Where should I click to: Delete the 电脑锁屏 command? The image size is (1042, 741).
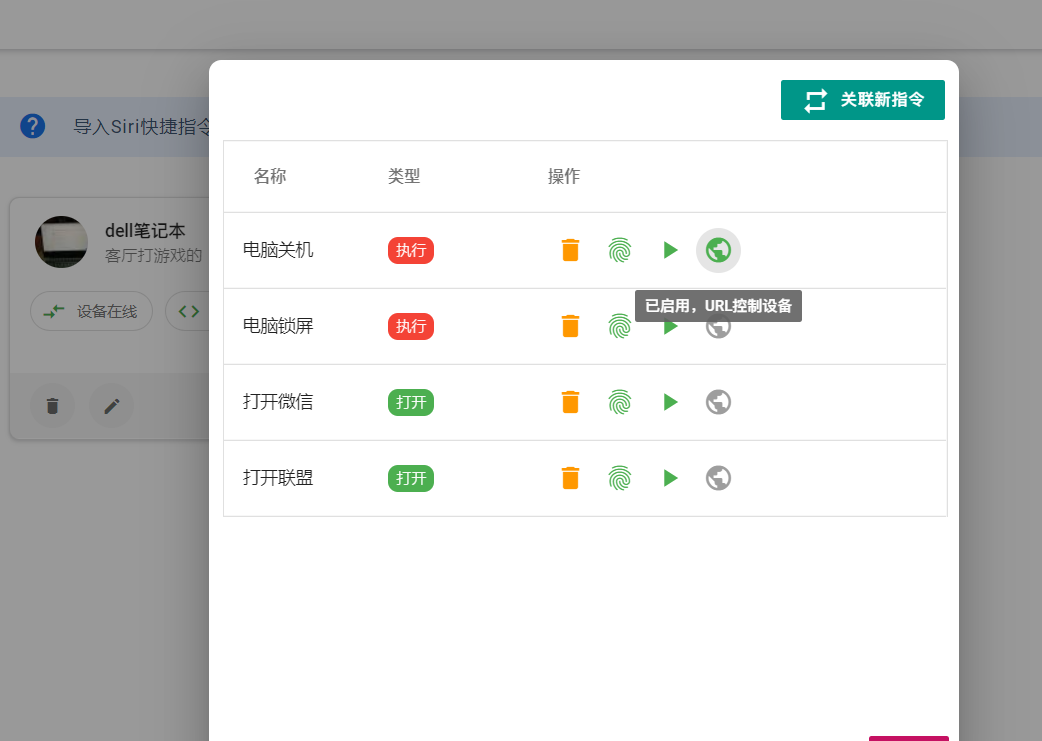570,326
